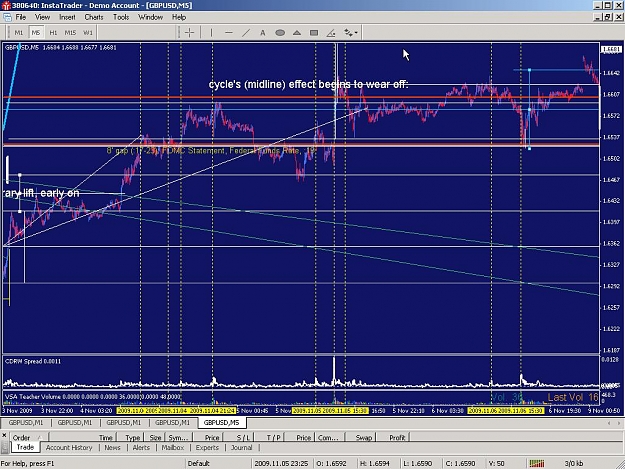The image size is (625, 469).
Task: Click the Default profile in status bar
Action: click(199, 463)
